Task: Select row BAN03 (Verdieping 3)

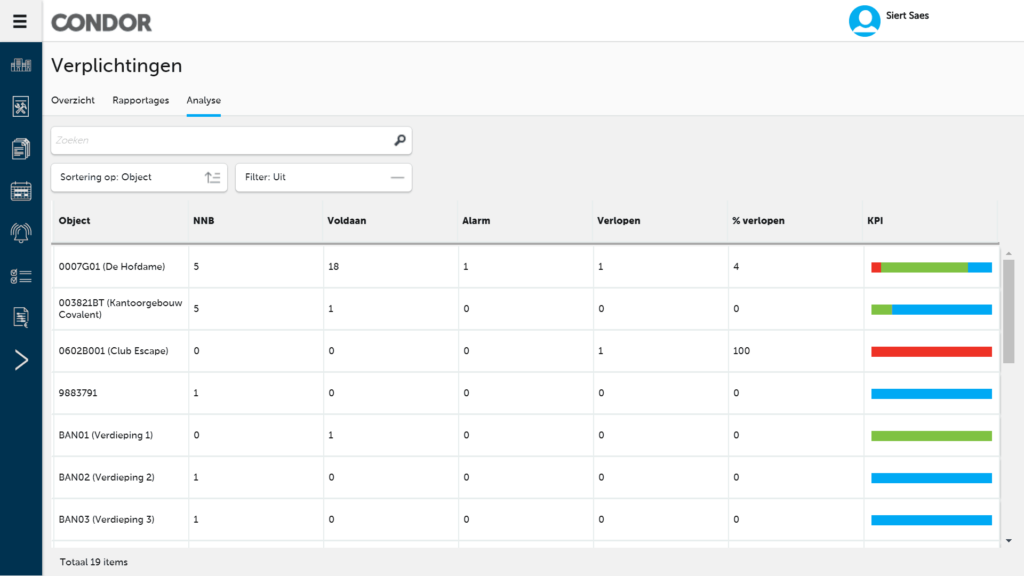Action: 525,520
